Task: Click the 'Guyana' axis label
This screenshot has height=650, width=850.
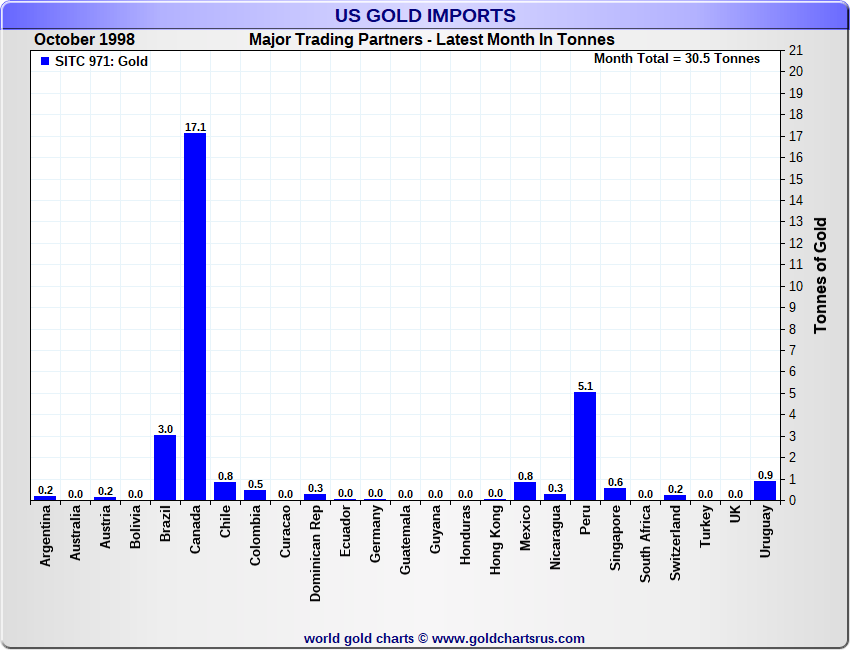Action: coord(435,529)
